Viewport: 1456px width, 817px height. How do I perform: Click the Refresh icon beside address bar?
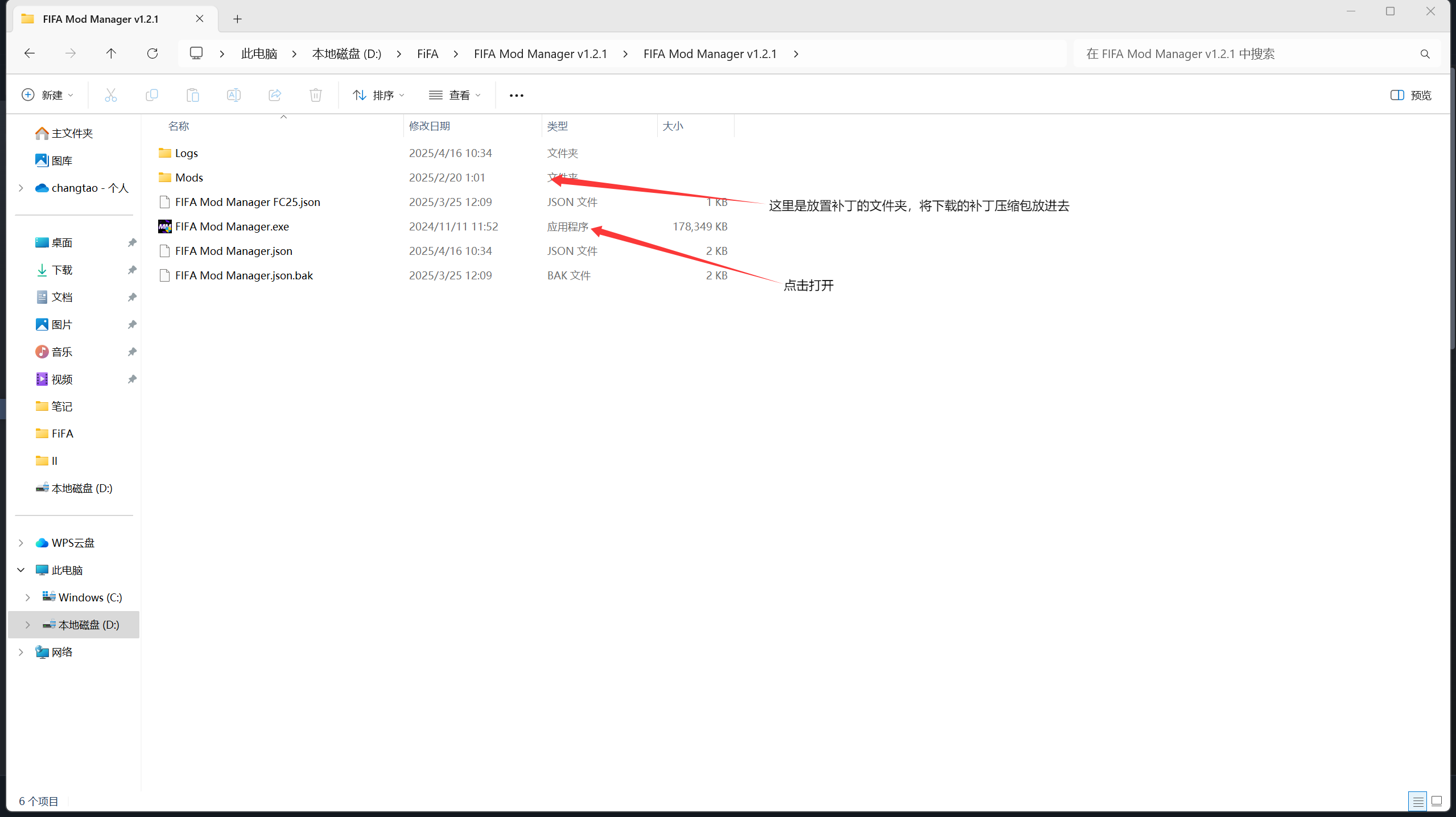click(x=152, y=53)
